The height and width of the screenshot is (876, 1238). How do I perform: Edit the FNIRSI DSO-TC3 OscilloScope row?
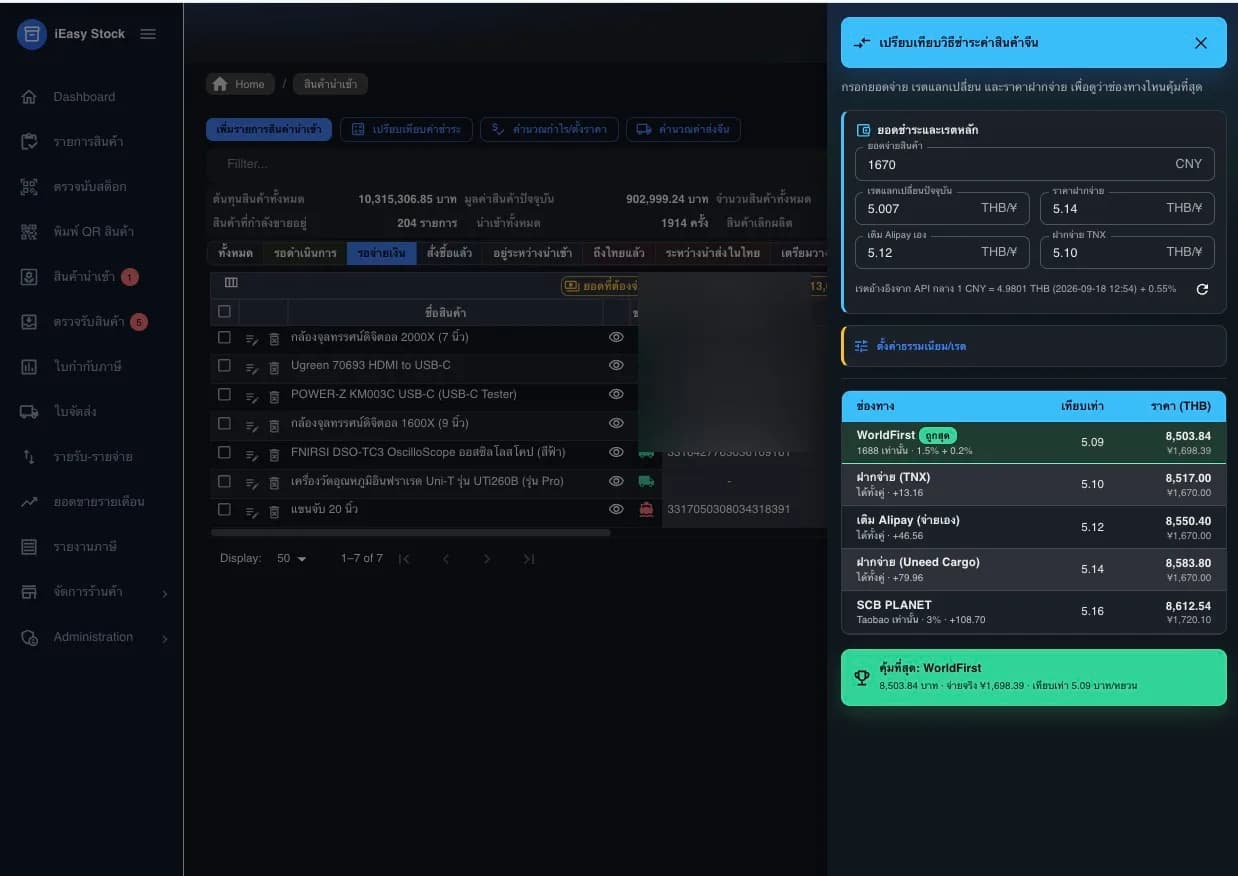[252, 454]
